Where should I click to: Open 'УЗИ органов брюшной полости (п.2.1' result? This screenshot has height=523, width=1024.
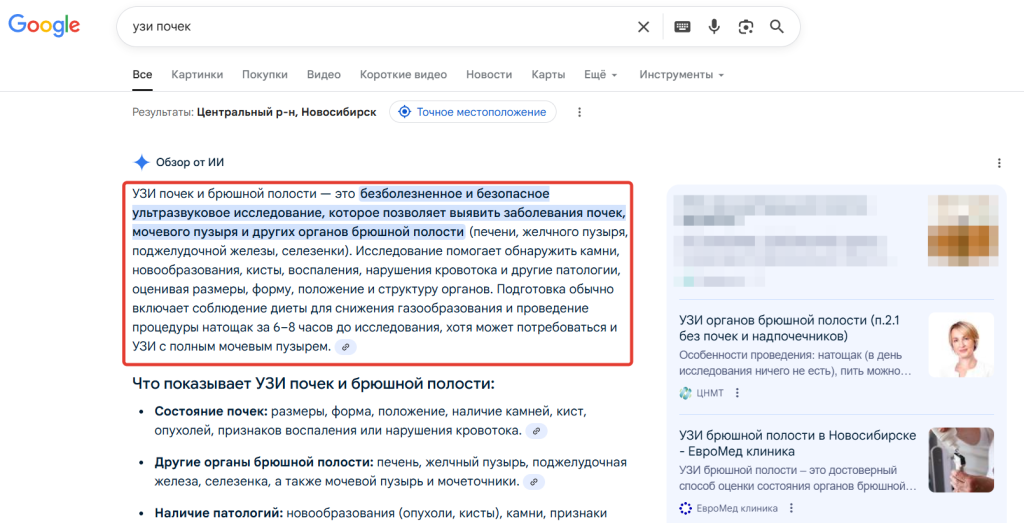[x=789, y=328]
